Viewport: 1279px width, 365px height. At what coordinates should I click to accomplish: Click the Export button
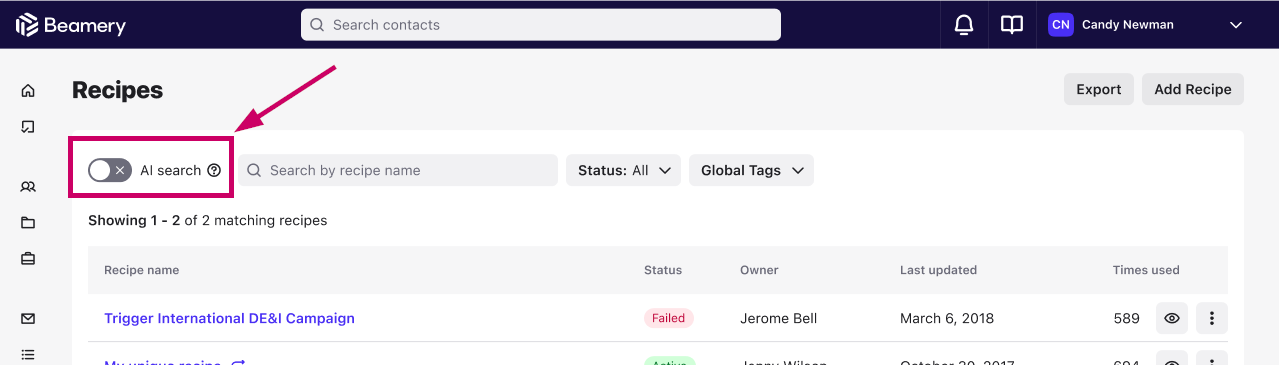click(1099, 89)
